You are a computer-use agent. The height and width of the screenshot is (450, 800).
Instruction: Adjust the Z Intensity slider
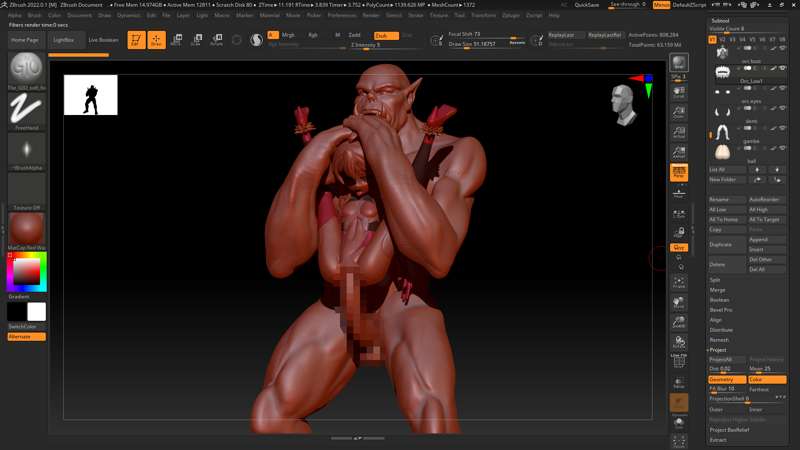click(x=382, y=45)
